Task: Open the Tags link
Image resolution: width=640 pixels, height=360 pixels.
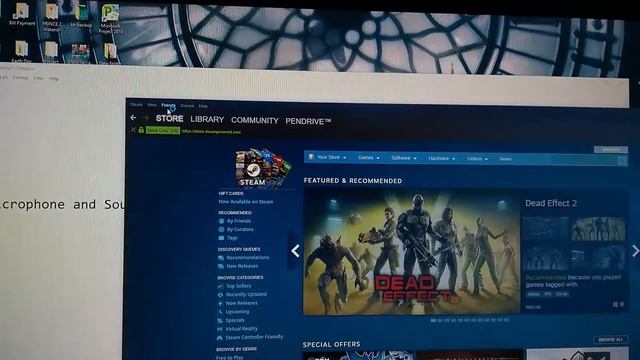Action: [x=232, y=238]
